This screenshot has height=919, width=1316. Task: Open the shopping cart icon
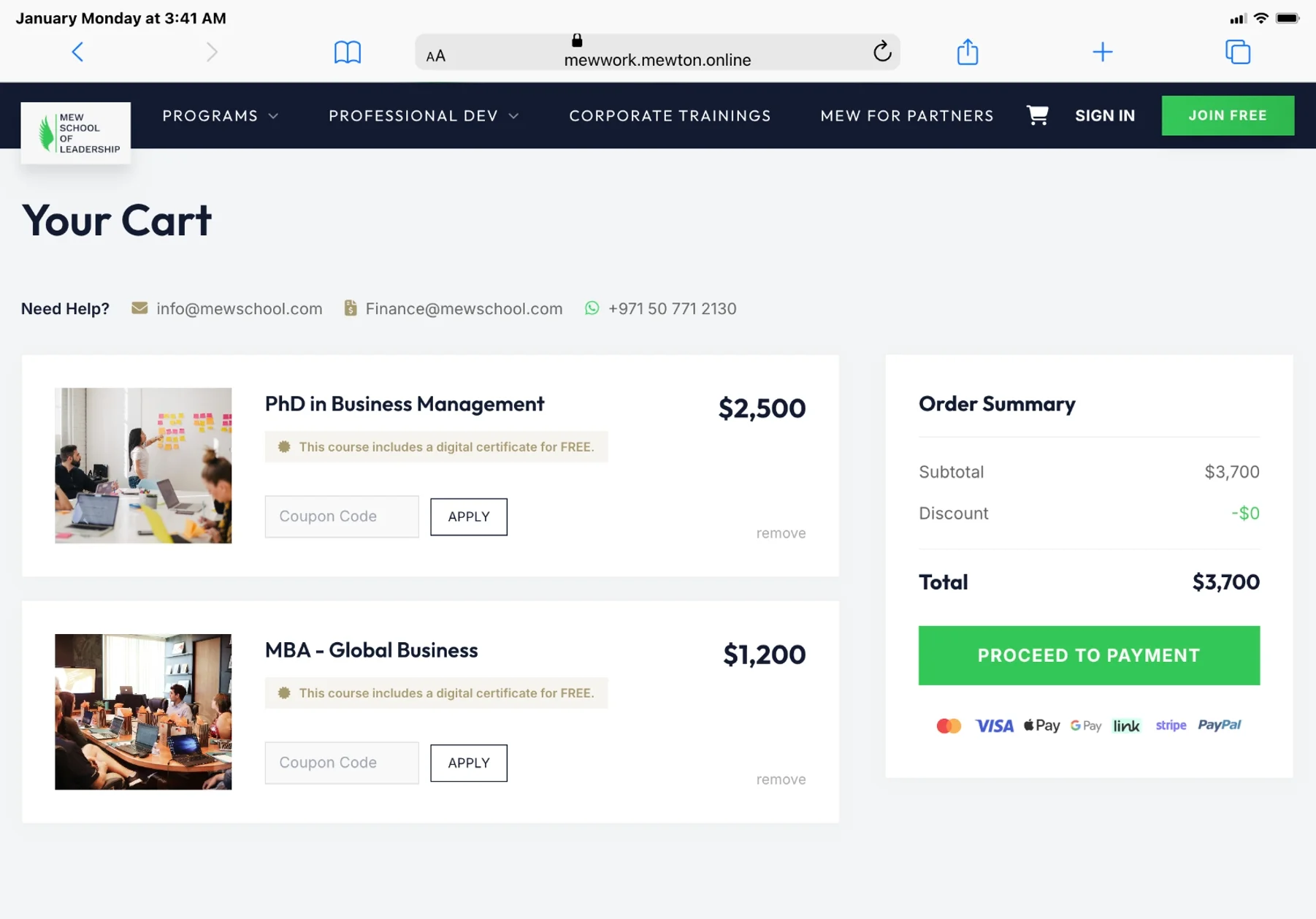click(x=1037, y=115)
